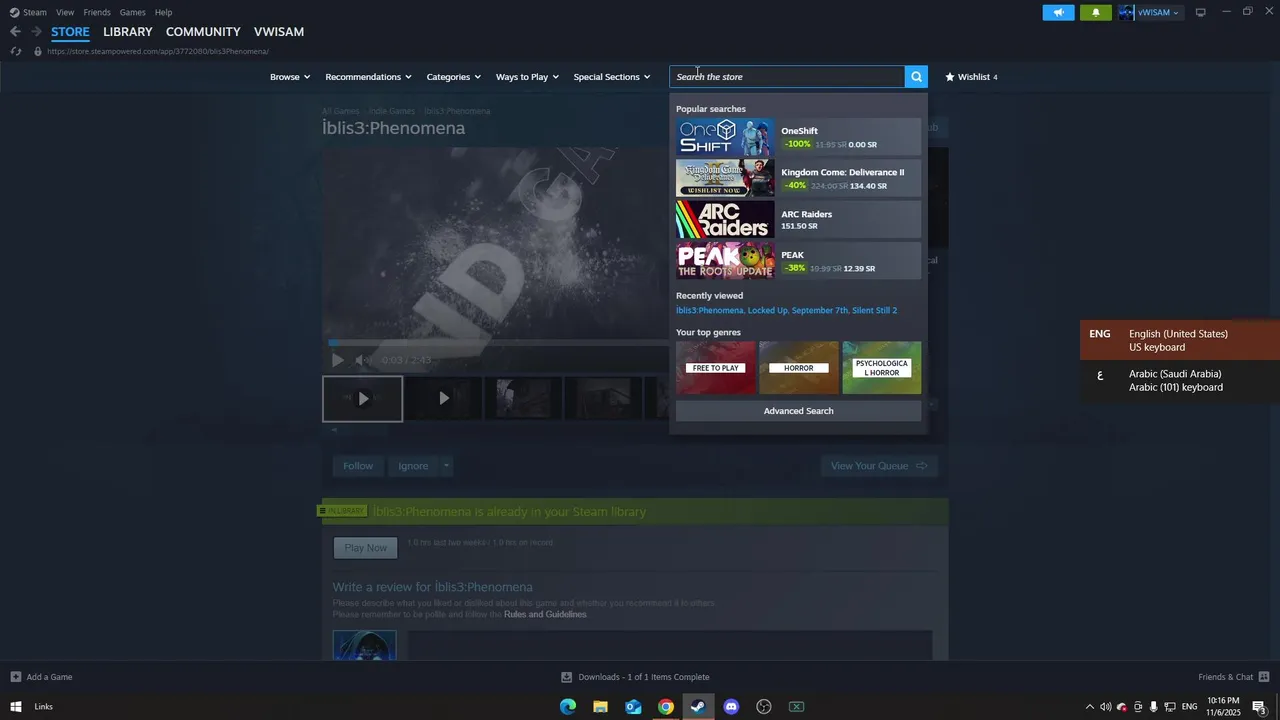
Task: Open File Explorer from the taskbar
Action: (600, 707)
